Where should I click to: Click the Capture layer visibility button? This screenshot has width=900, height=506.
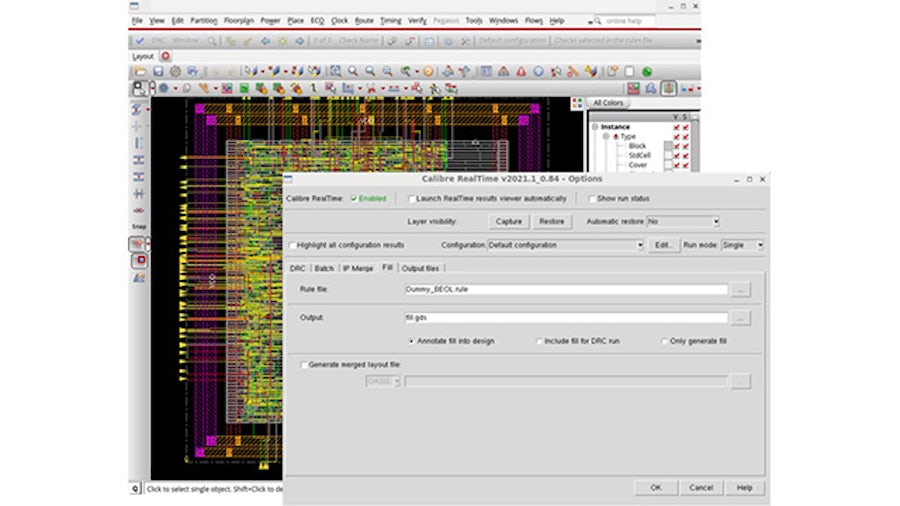pyautogui.click(x=509, y=221)
